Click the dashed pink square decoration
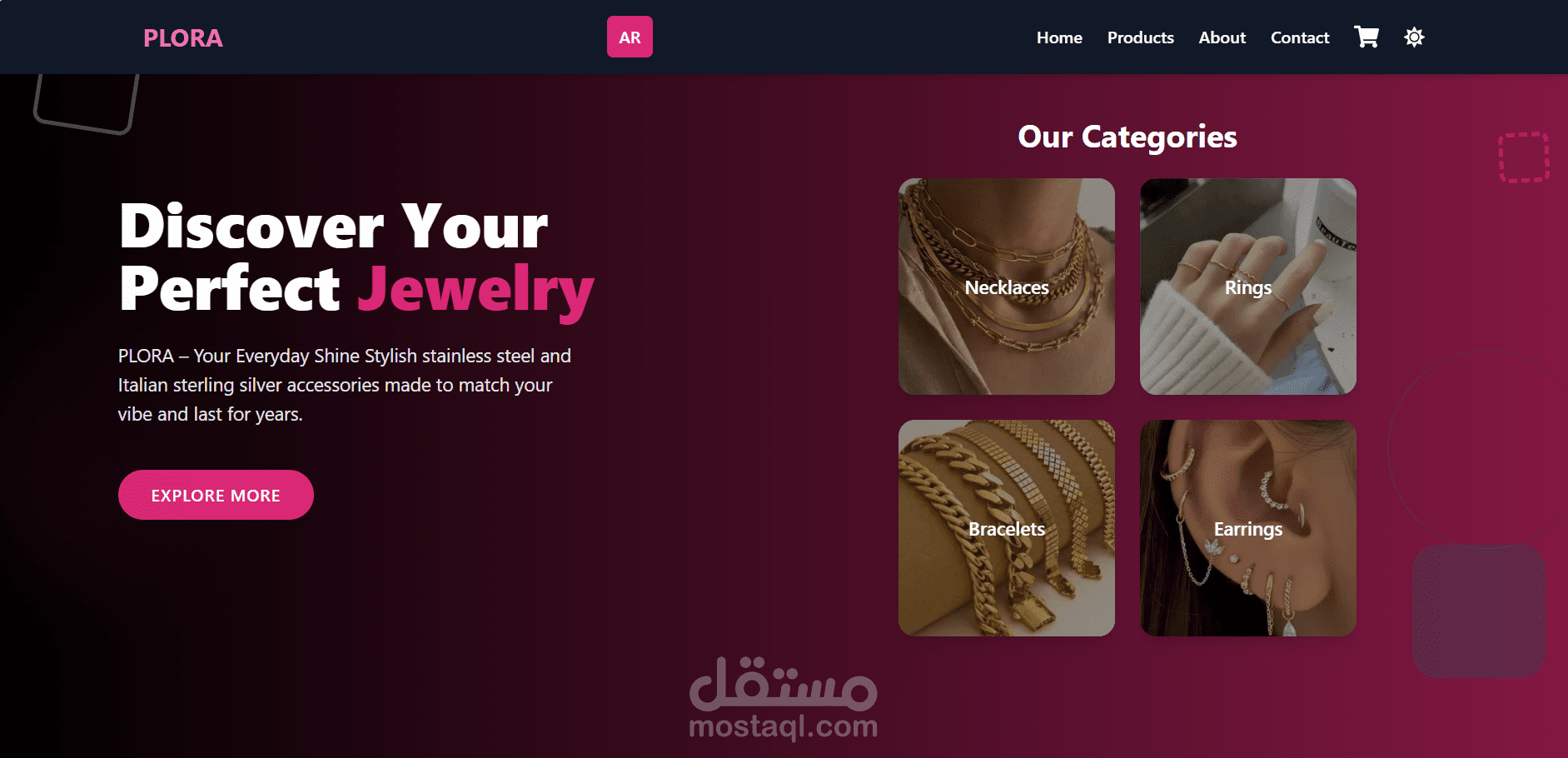This screenshot has height=758, width=1568. (1524, 157)
